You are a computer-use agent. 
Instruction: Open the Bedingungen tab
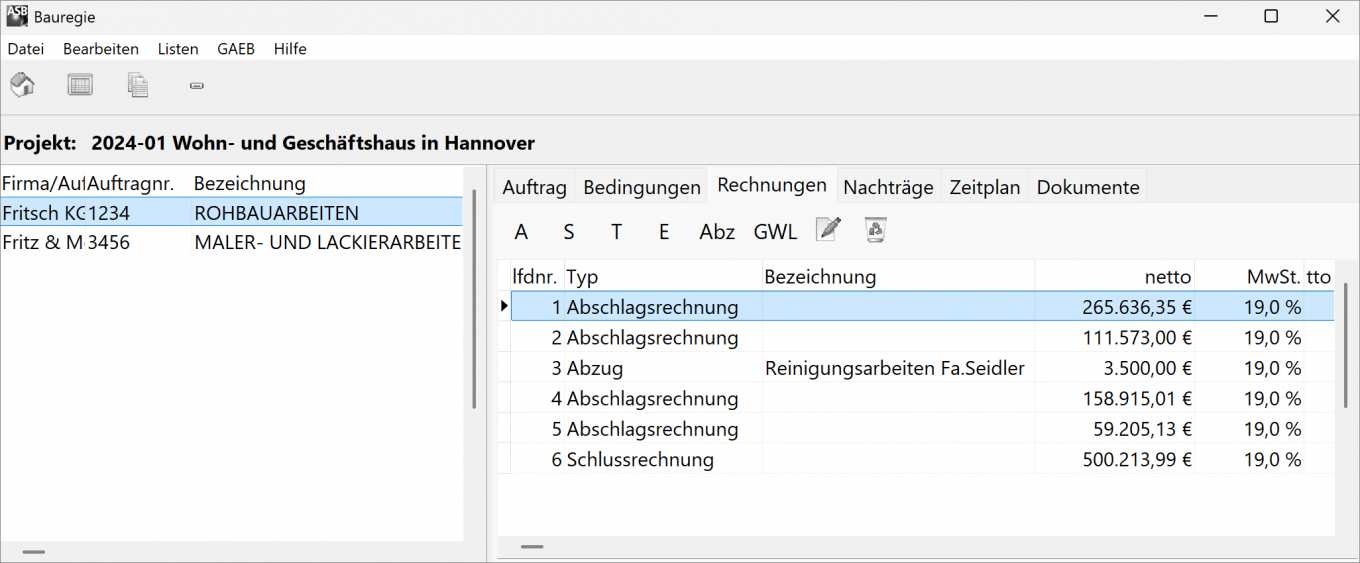click(x=641, y=187)
